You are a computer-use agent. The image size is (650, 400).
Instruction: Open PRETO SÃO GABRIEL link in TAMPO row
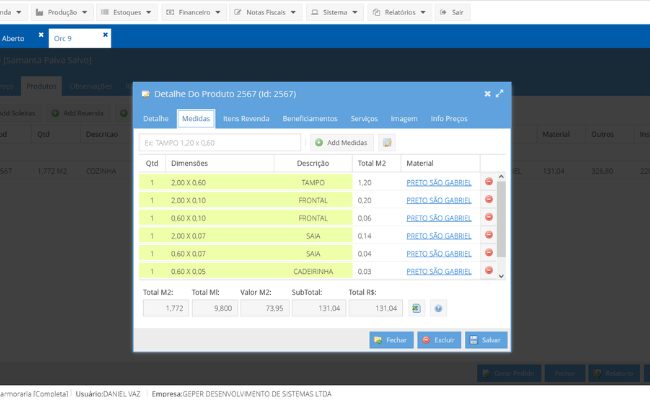point(439,182)
